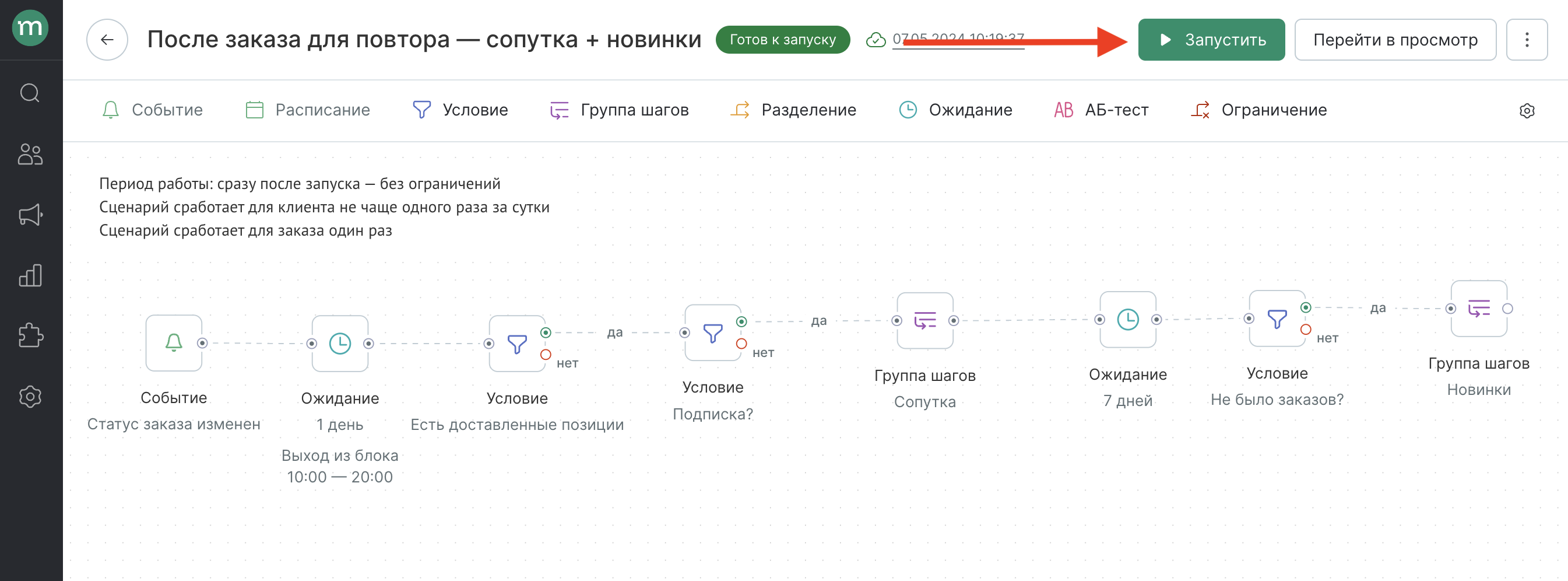This screenshot has height=581, width=1568.
Task: Add a Расписание block from toolbar
Action: pos(307,110)
